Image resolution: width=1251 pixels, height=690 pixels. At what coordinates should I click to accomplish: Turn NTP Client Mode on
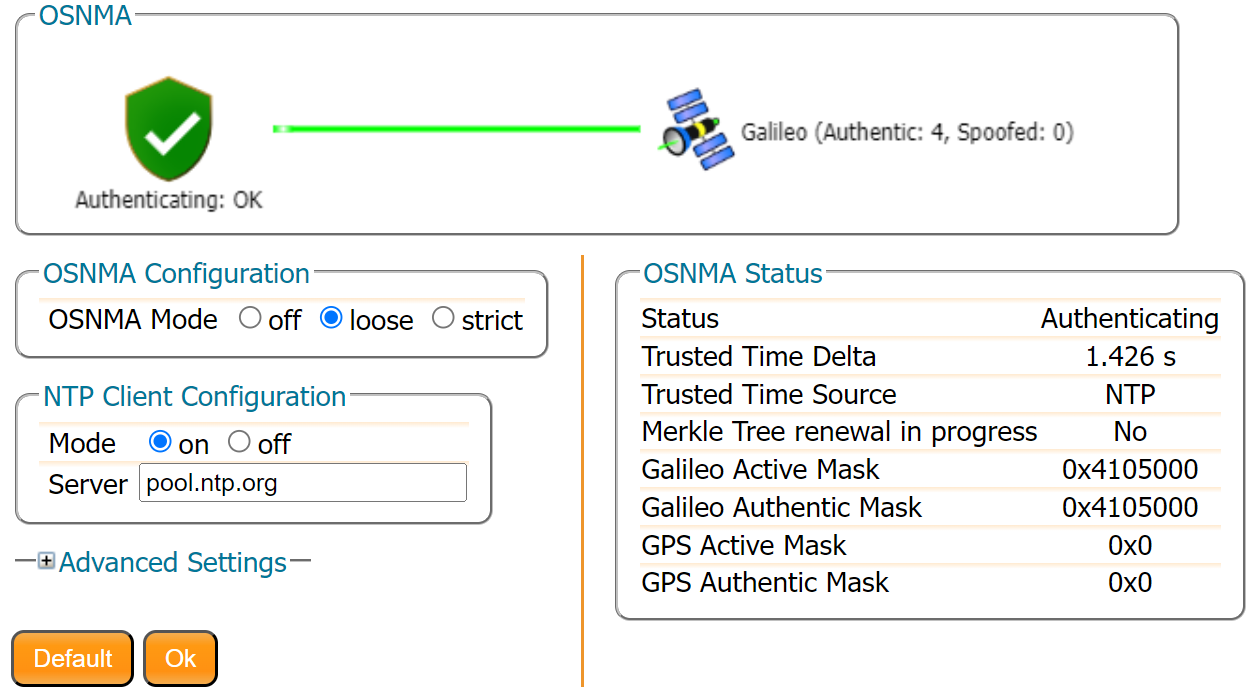pyautogui.click(x=160, y=442)
